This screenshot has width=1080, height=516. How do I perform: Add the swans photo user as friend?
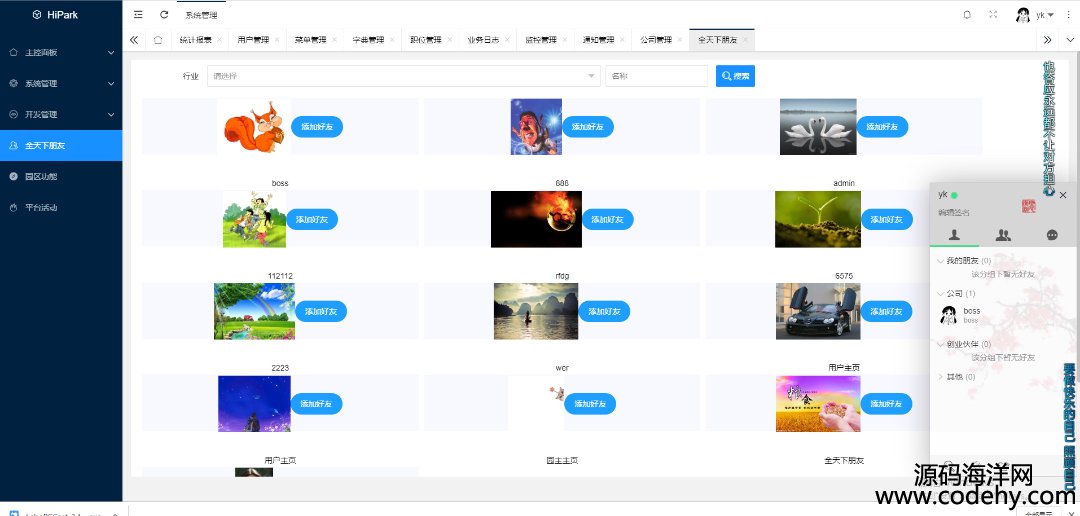click(882, 127)
